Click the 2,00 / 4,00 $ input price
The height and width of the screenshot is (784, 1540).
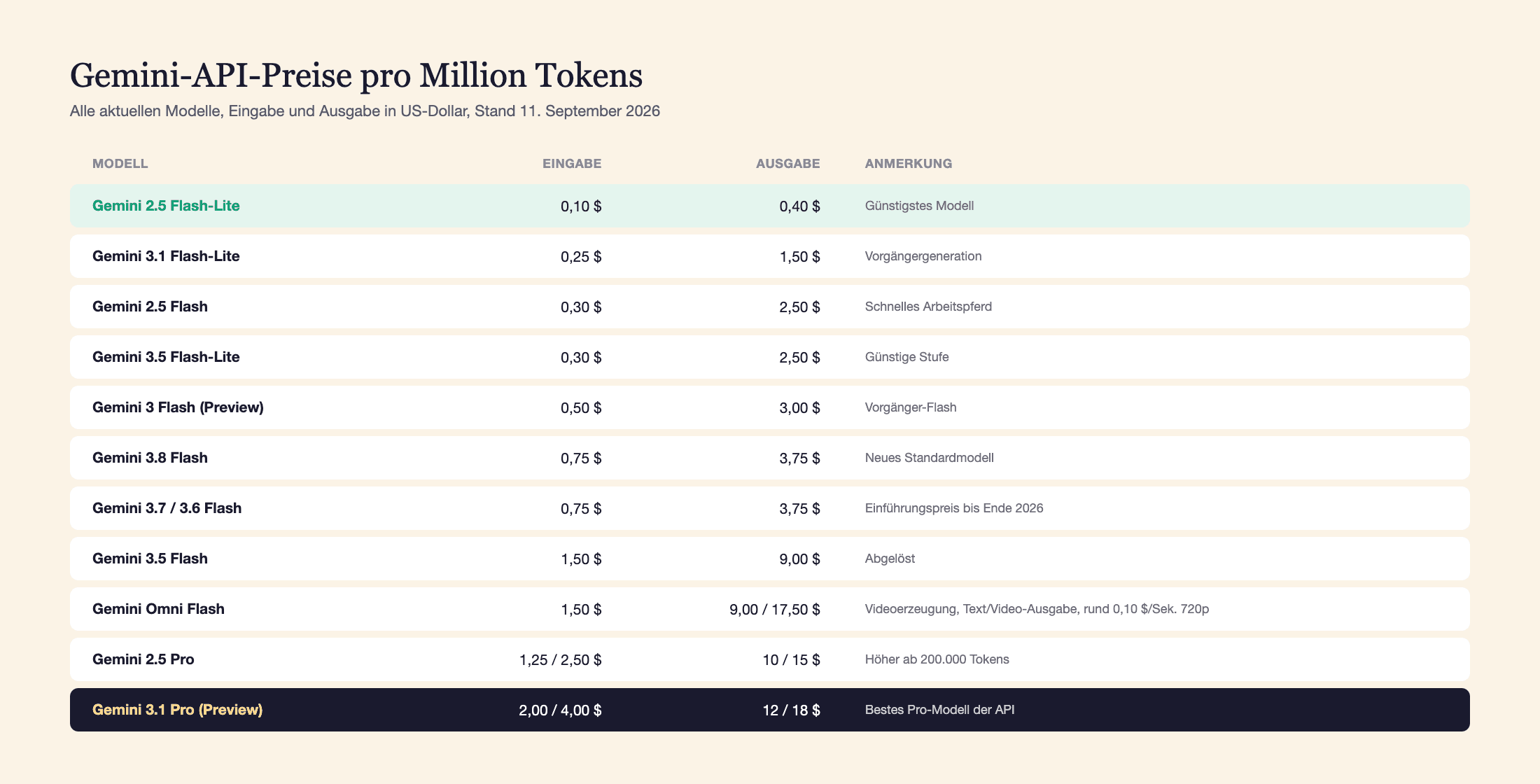pos(560,710)
